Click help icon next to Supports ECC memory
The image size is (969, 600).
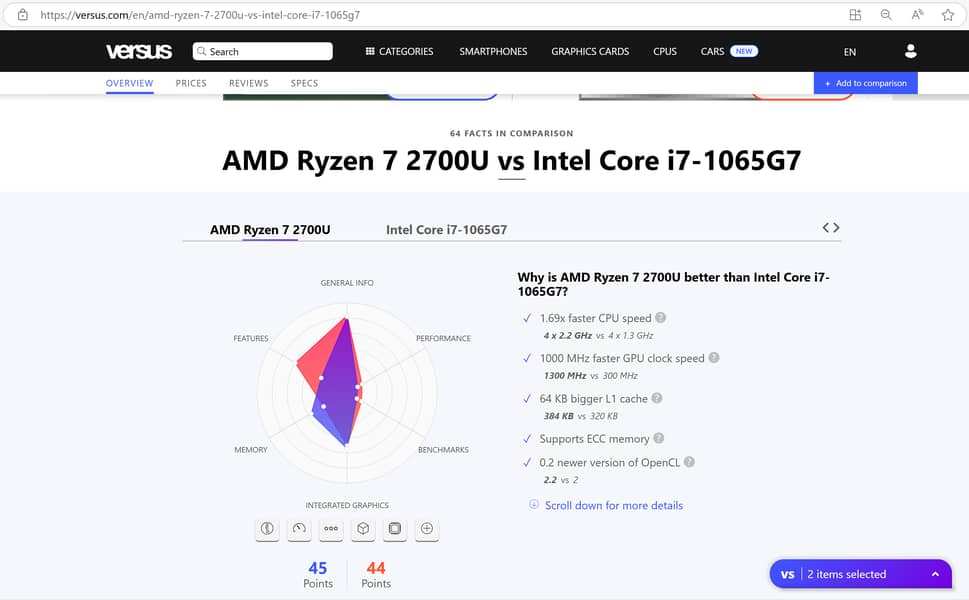click(x=659, y=438)
